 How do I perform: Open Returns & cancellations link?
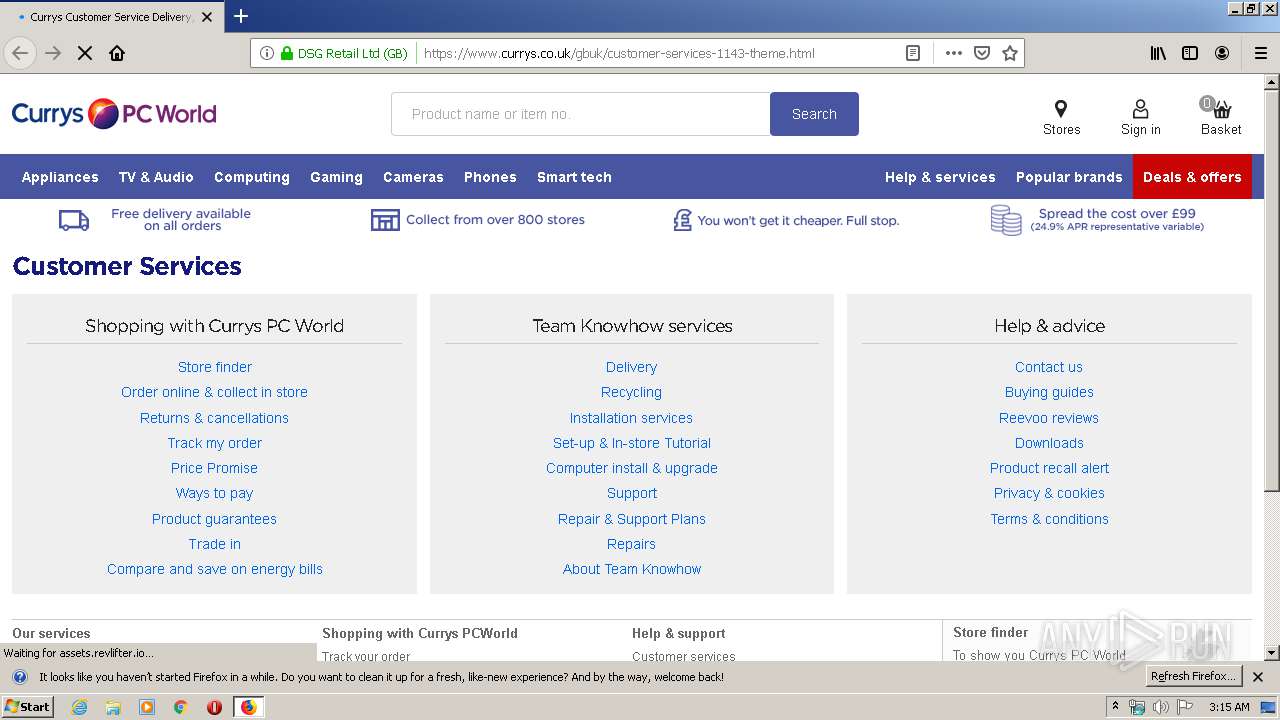click(214, 418)
